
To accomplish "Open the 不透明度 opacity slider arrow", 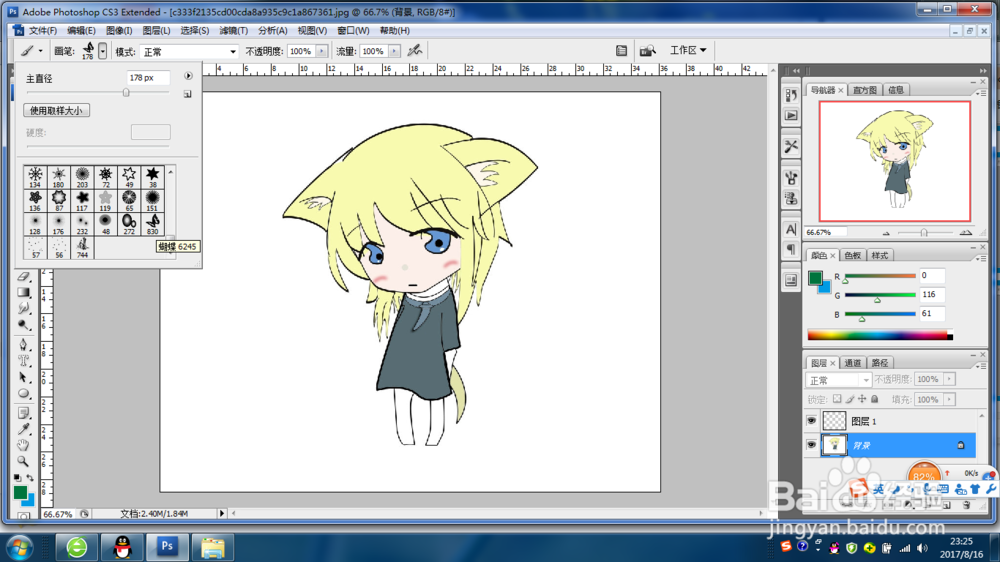I will point(321,51).
